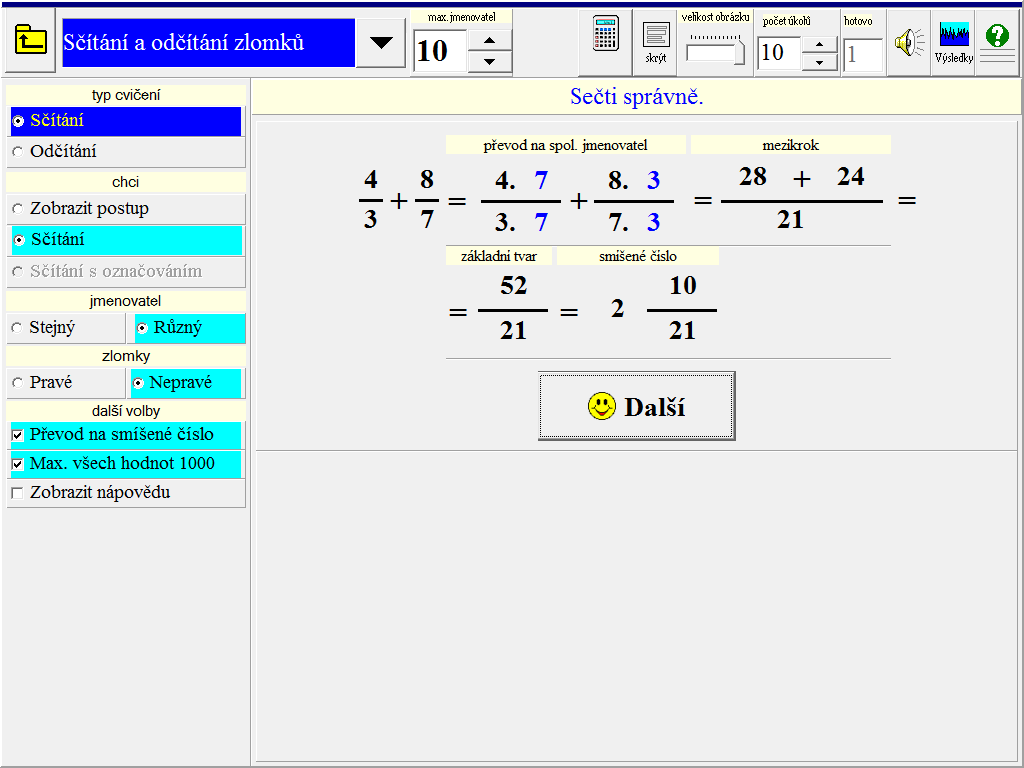Select Odčítání exercise type

127,152
